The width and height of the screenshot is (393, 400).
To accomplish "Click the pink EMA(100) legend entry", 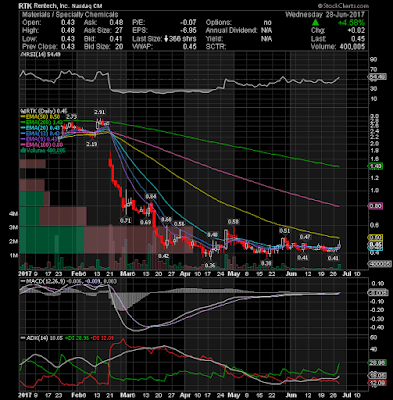I will coord(43,145).
